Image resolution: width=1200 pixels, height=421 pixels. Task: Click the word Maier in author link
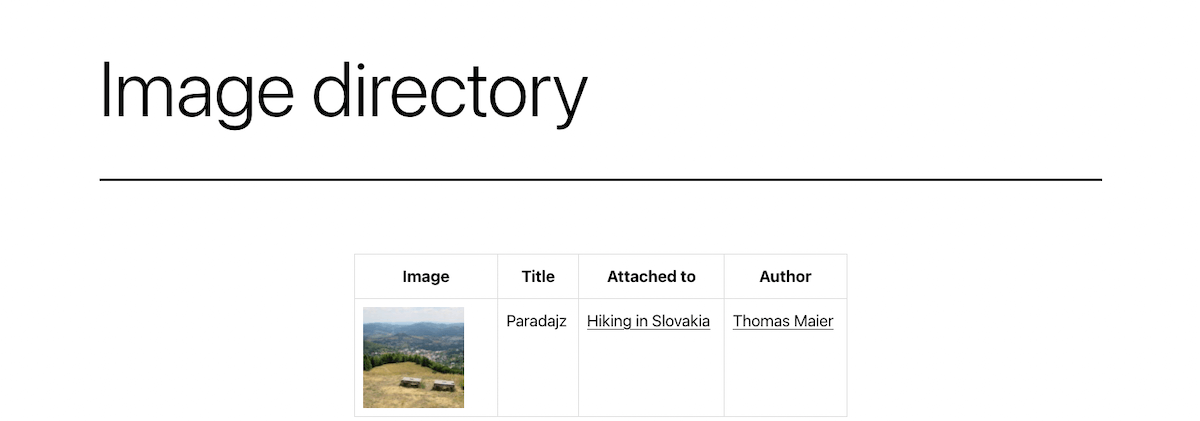tap(811, 321)
